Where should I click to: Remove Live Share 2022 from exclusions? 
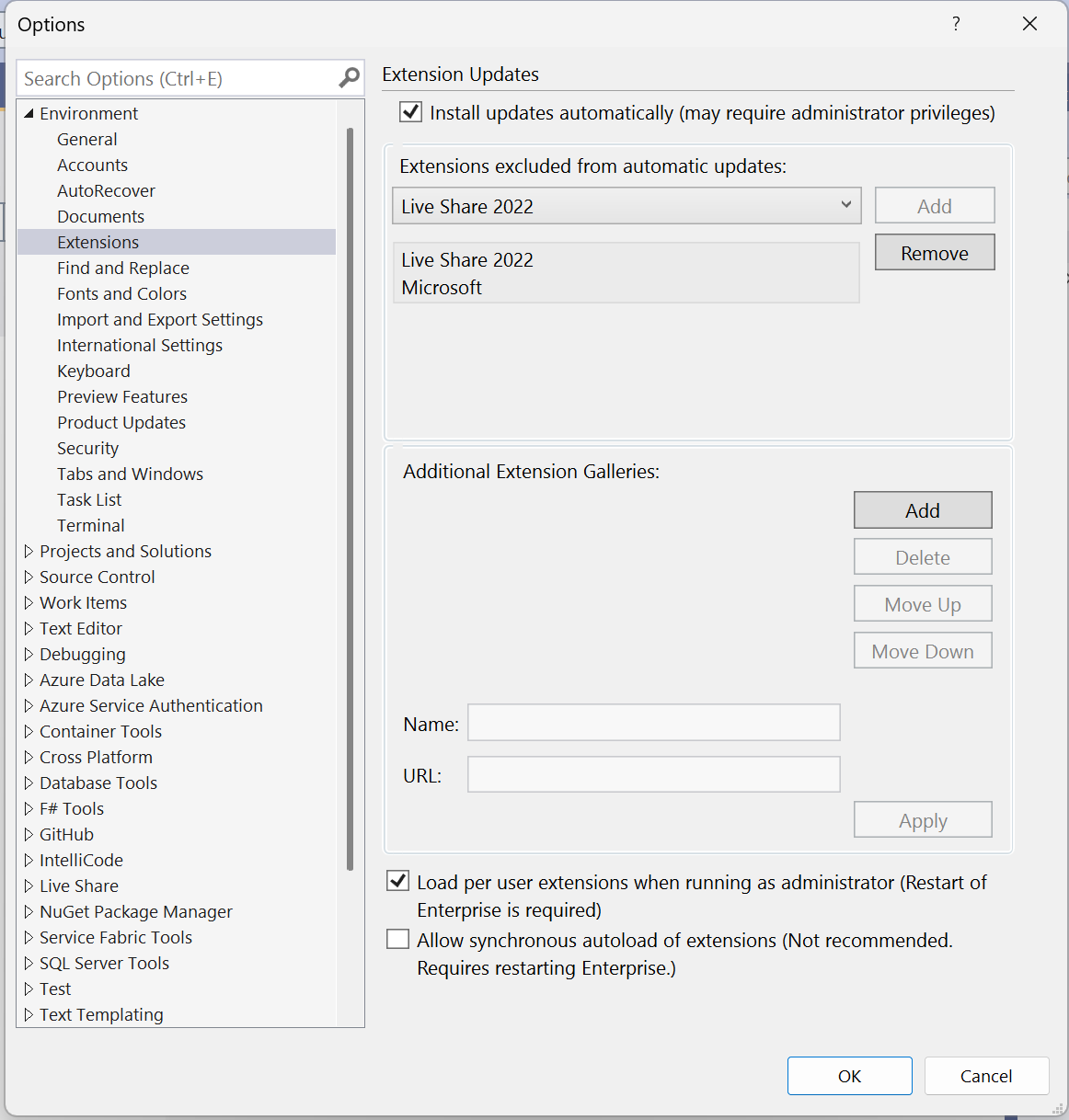tap(934, 252)
